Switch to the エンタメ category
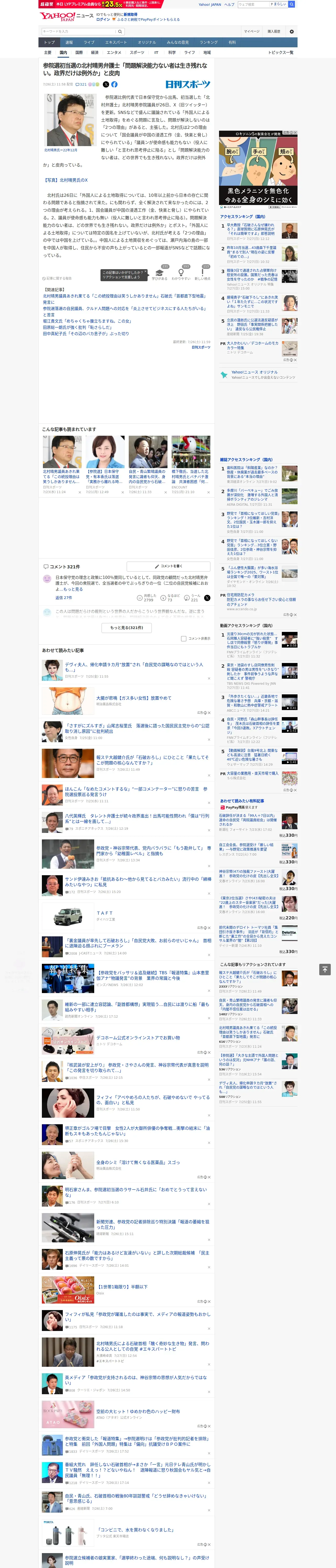The image size is (336, 1568). pos(114,52)
